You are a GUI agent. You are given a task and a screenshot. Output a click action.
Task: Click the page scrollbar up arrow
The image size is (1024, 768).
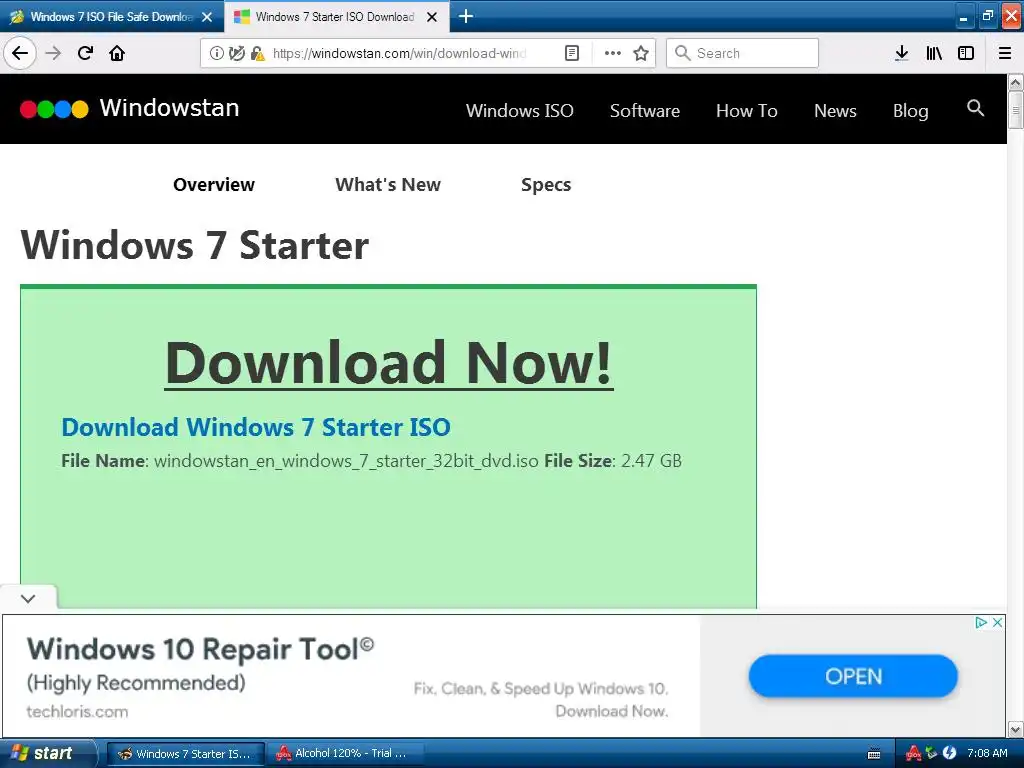coord(1016,82)
